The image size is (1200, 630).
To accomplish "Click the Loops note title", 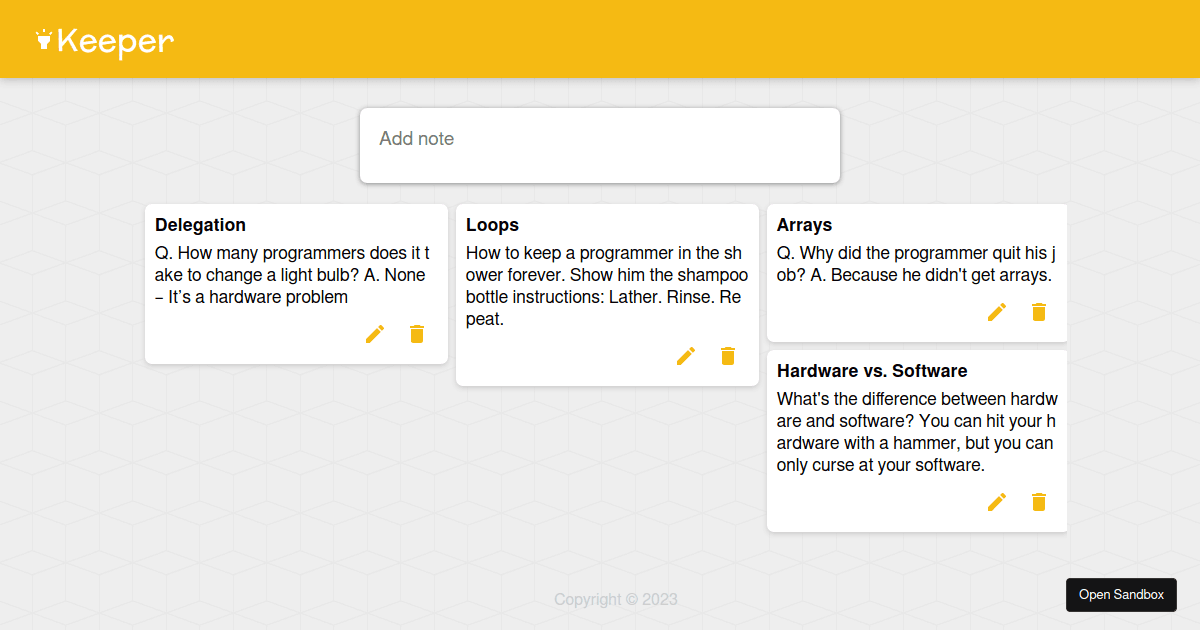I will pos(491,225).
